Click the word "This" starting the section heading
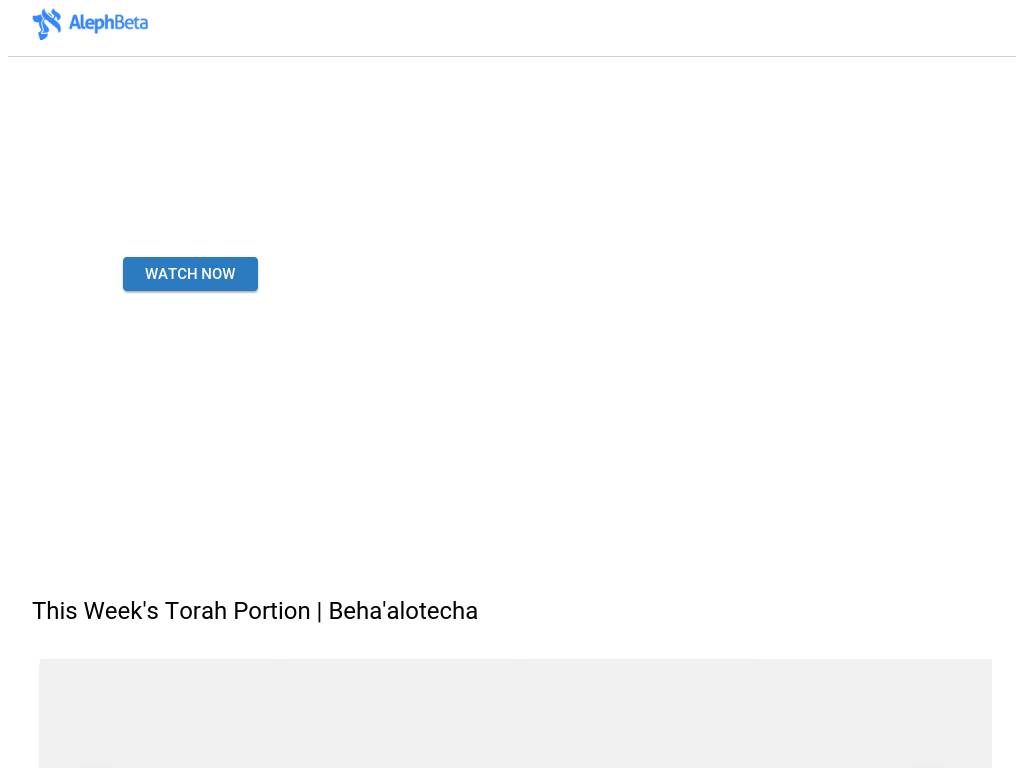This screenshot has width=1024, height=768. coord(54,611)
